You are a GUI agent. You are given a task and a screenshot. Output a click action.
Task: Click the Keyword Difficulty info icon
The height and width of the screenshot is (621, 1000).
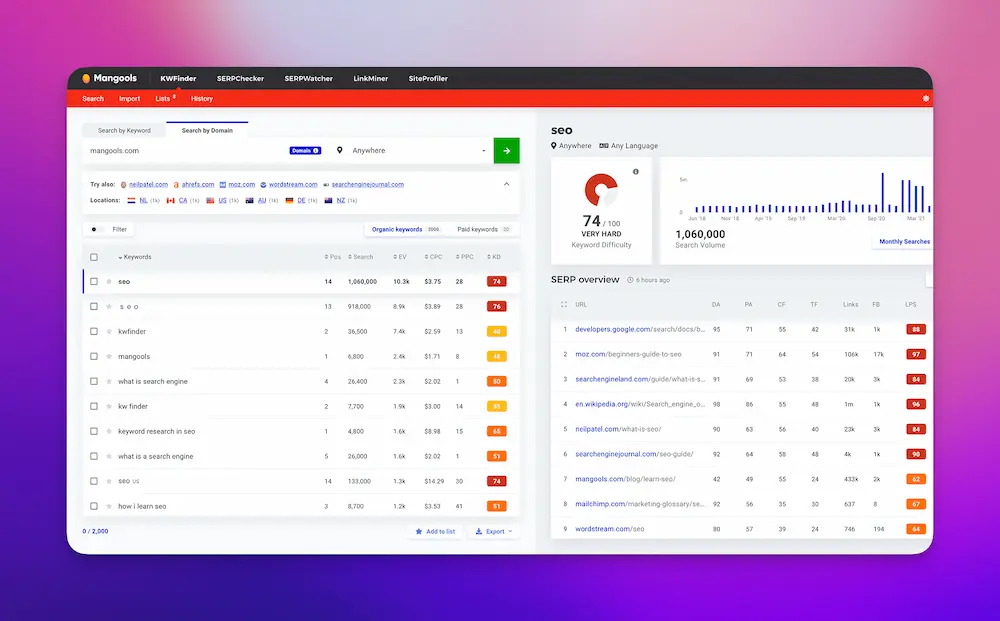pos(636,172)
